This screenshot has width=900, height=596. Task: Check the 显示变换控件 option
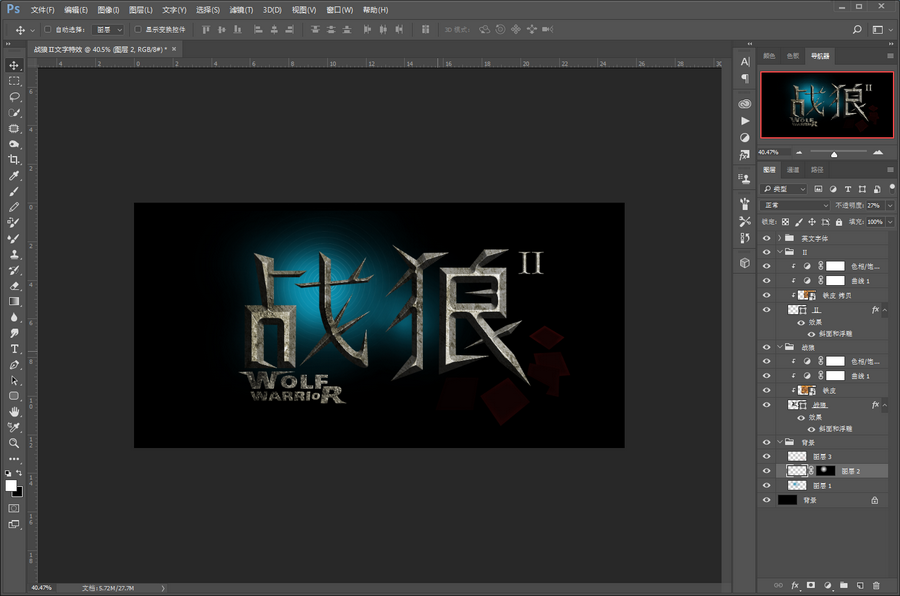click(138, 30)
